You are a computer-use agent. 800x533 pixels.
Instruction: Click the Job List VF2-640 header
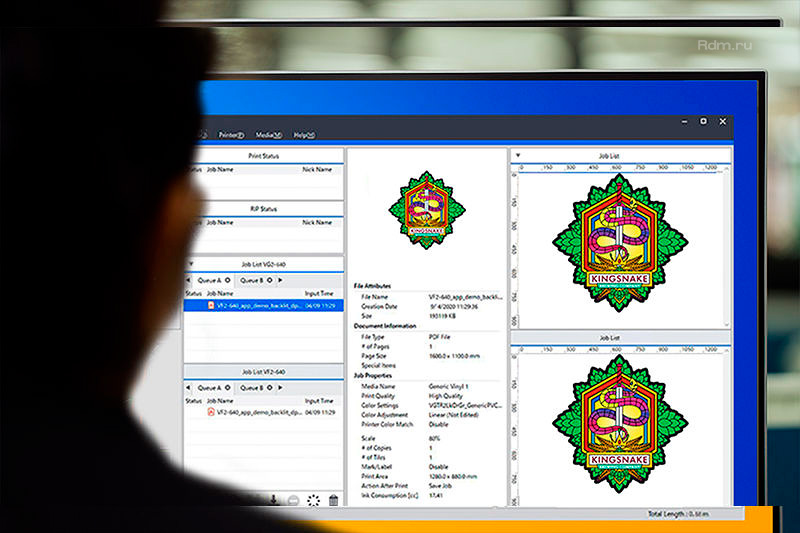264,372
